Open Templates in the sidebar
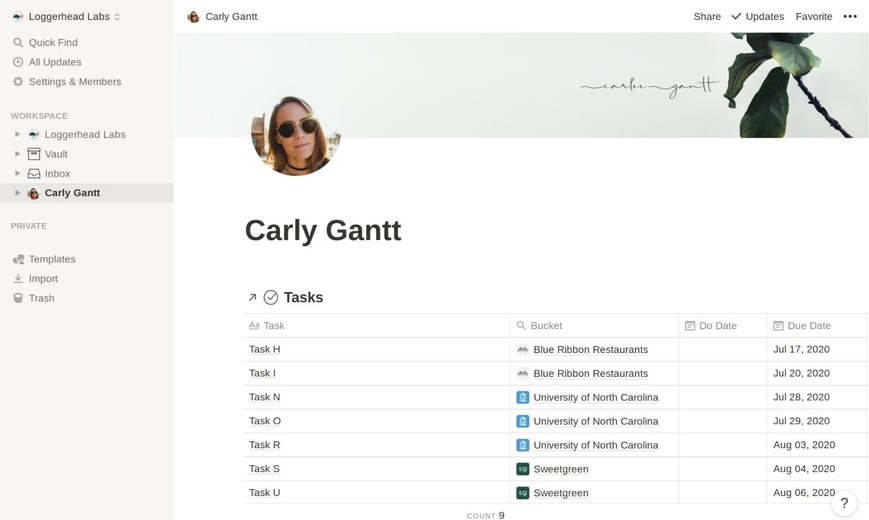The width and height of the screenshot is (869, 520). click(x=52, y=259)
